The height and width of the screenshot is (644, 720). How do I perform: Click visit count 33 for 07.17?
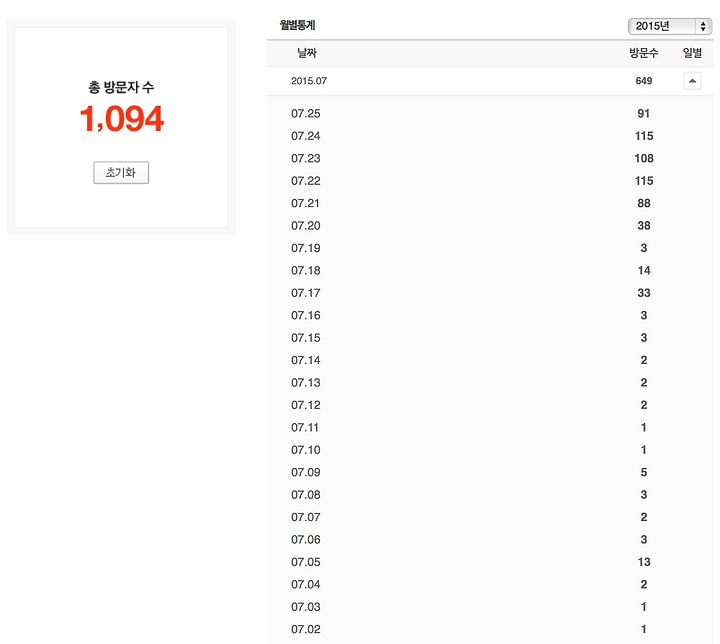(644, 293)
